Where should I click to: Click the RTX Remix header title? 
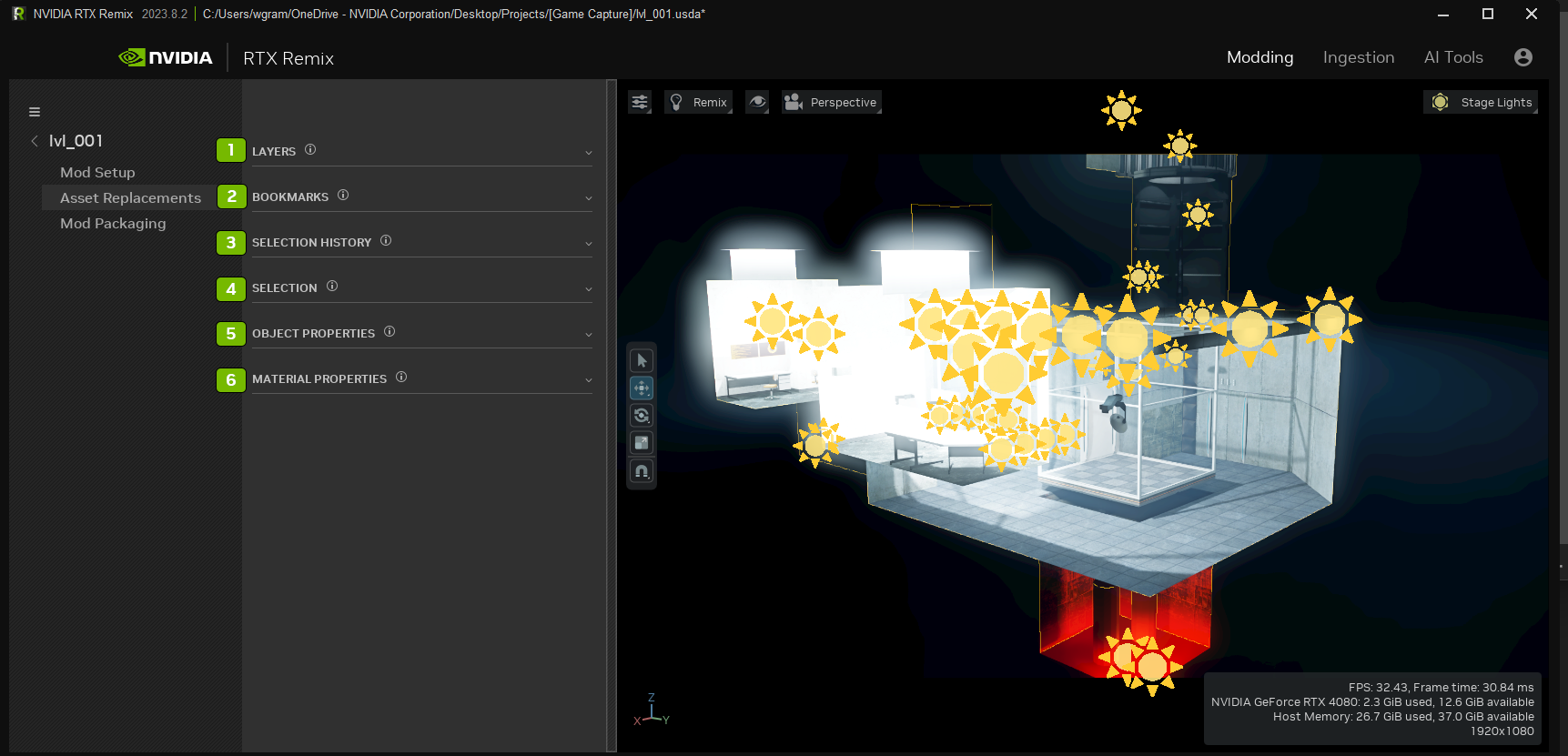[x=288, y=58]
